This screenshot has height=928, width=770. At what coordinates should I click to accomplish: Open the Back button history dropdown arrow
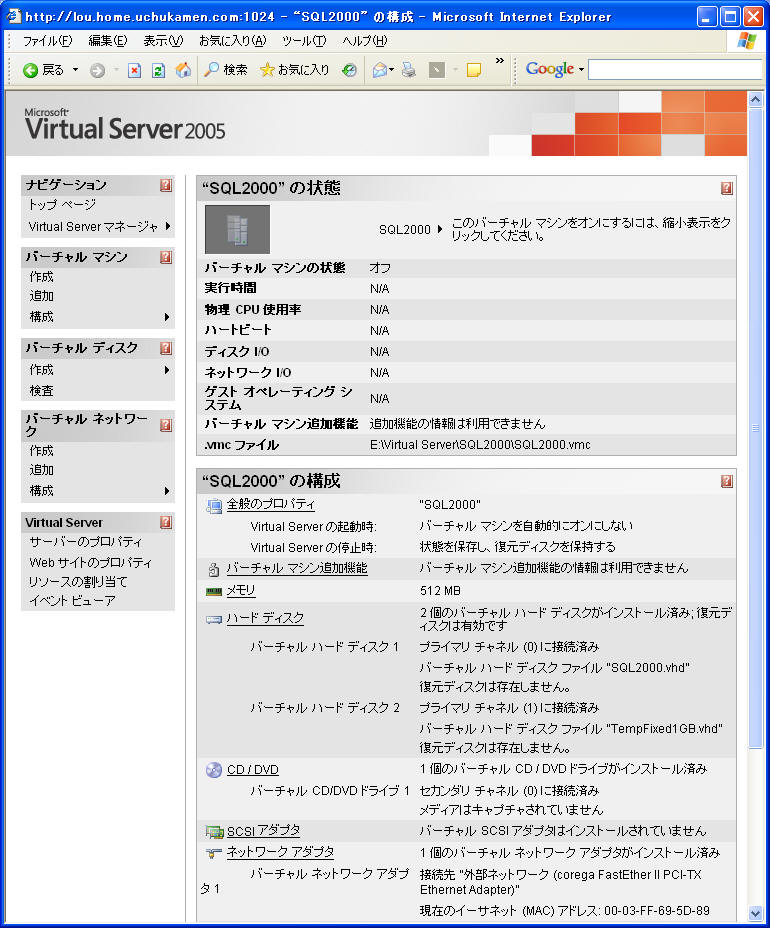[75, 70]
